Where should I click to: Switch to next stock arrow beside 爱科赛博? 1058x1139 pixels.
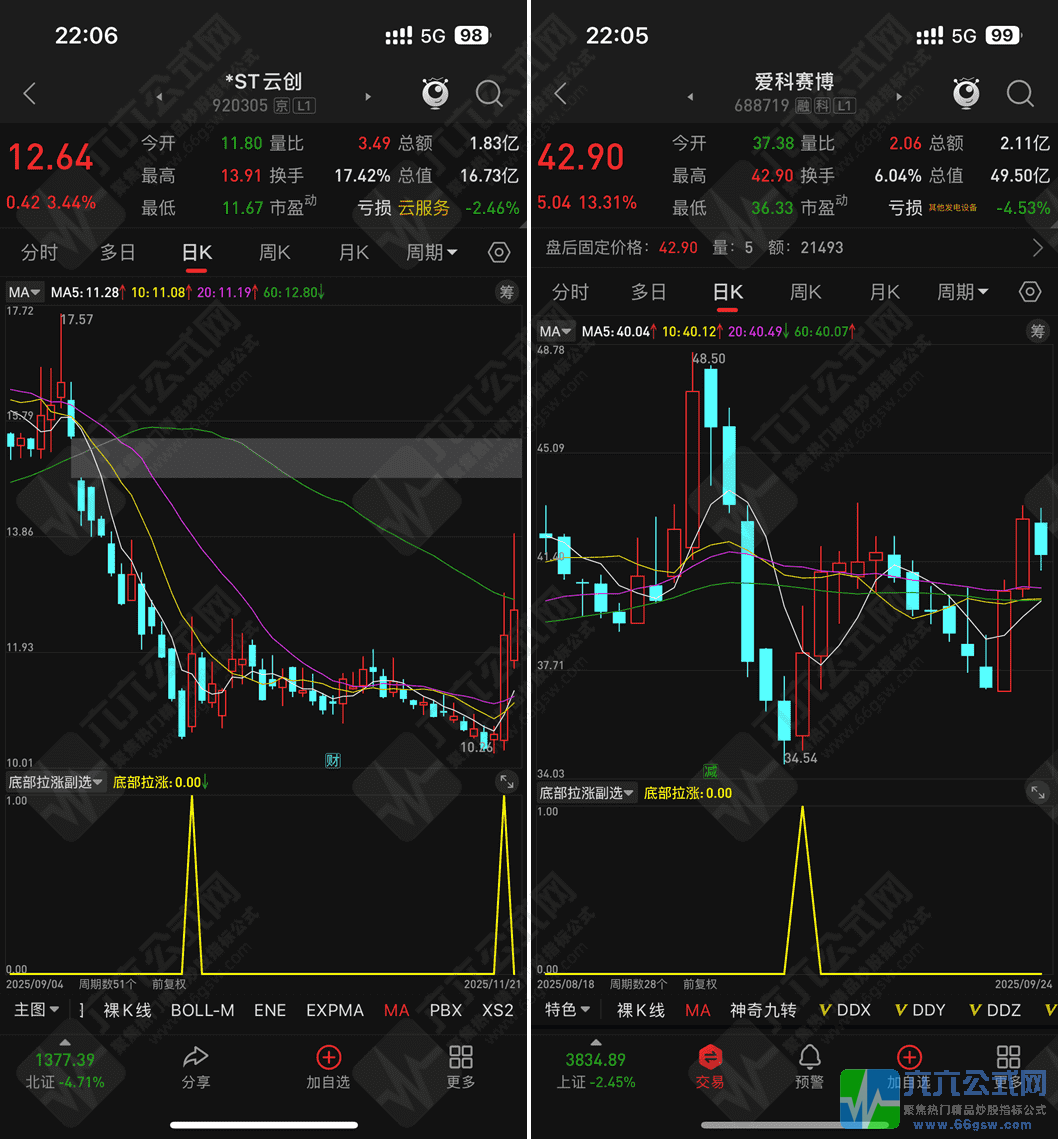[x=899, y=96]
